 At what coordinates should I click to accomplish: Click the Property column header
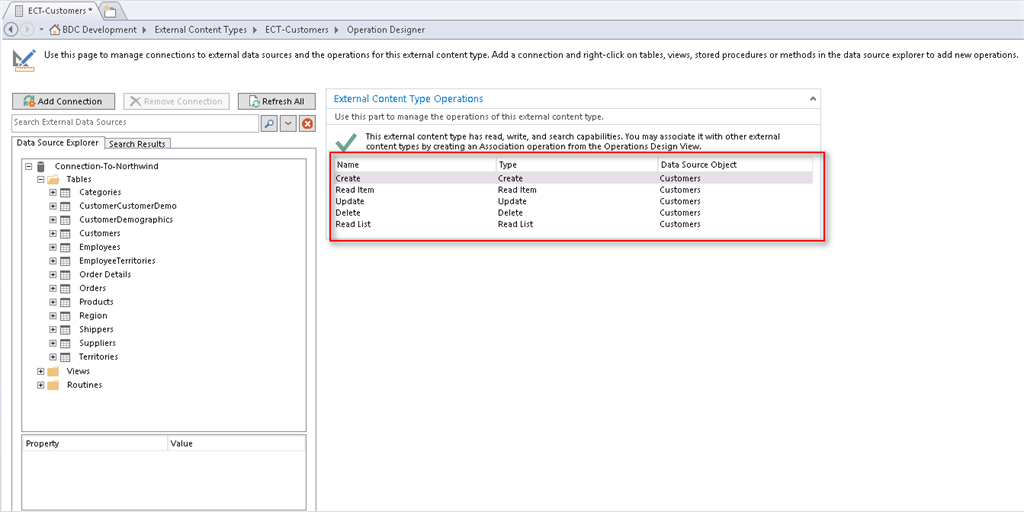[95, 443]
